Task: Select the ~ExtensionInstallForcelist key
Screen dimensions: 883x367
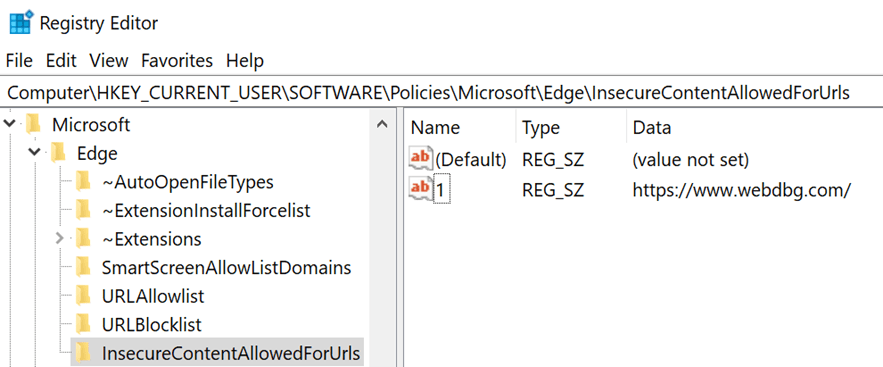Action: coord(206,211)
